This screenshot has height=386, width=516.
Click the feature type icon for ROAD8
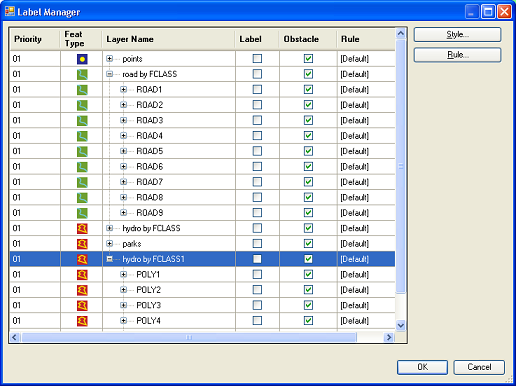(x=82, y=198)
